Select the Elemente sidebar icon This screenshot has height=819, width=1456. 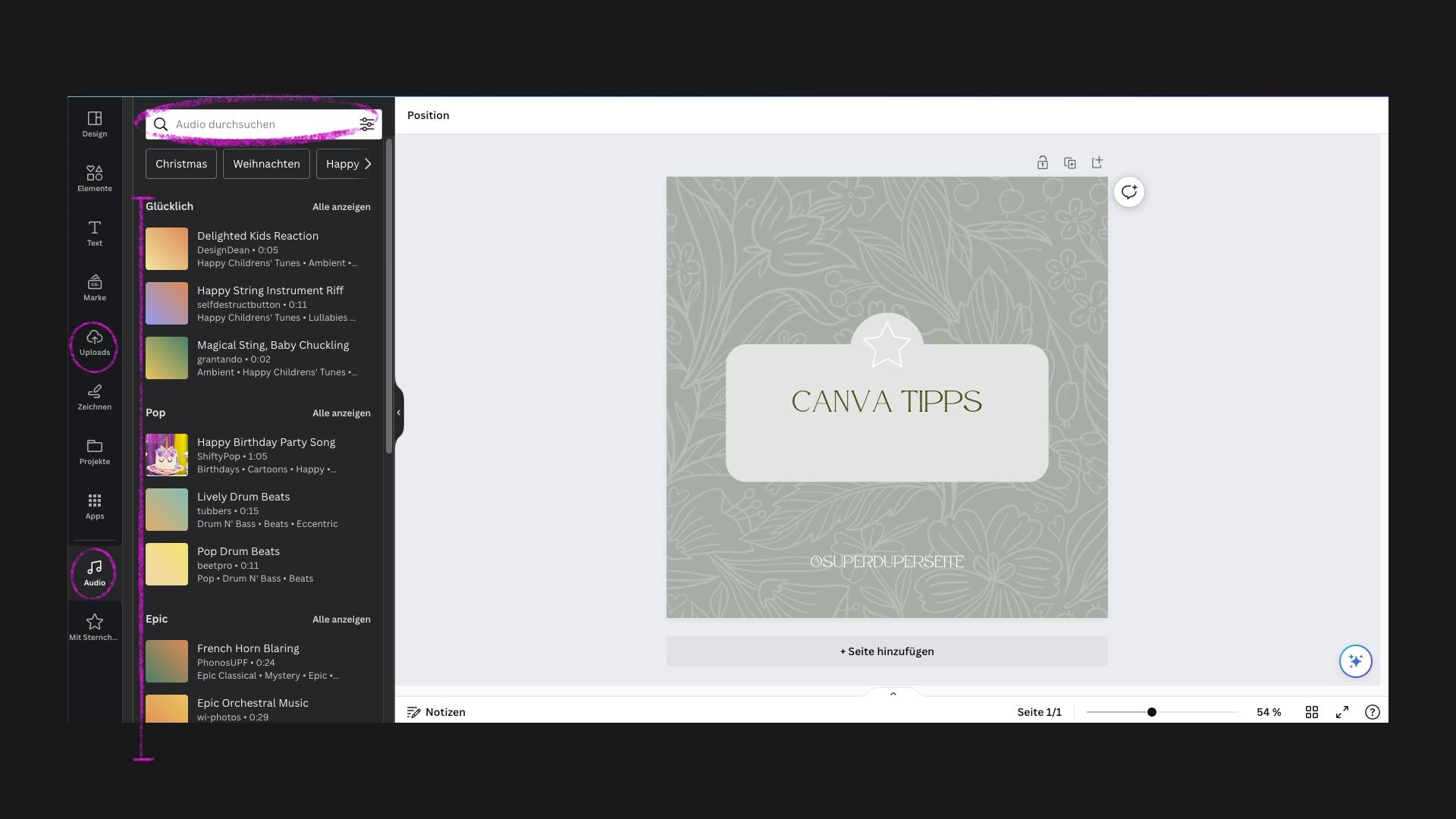[94, 178]
